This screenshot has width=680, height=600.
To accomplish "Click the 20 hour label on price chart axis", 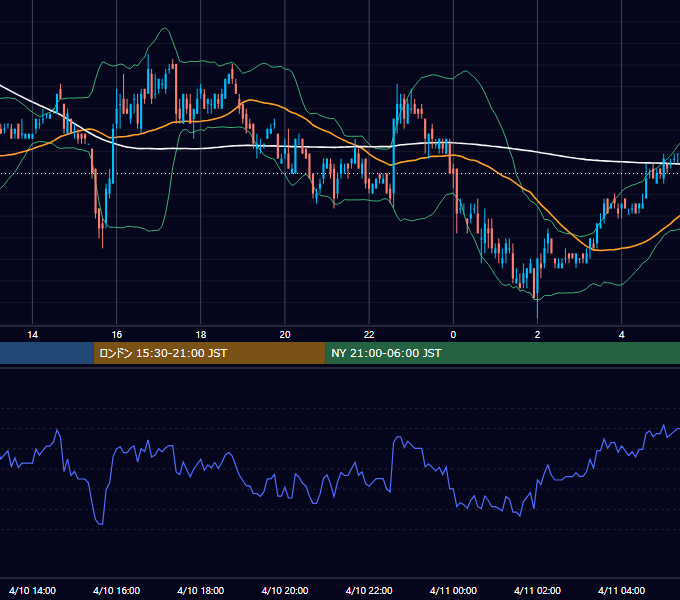I will pos(285,335).
